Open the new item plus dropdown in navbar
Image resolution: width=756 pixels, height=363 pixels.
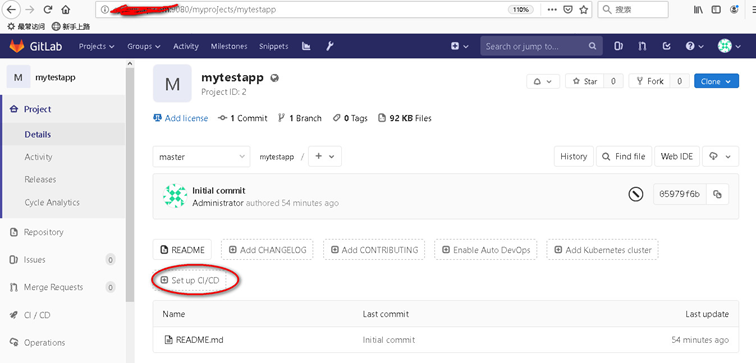[x=459, y=46]
